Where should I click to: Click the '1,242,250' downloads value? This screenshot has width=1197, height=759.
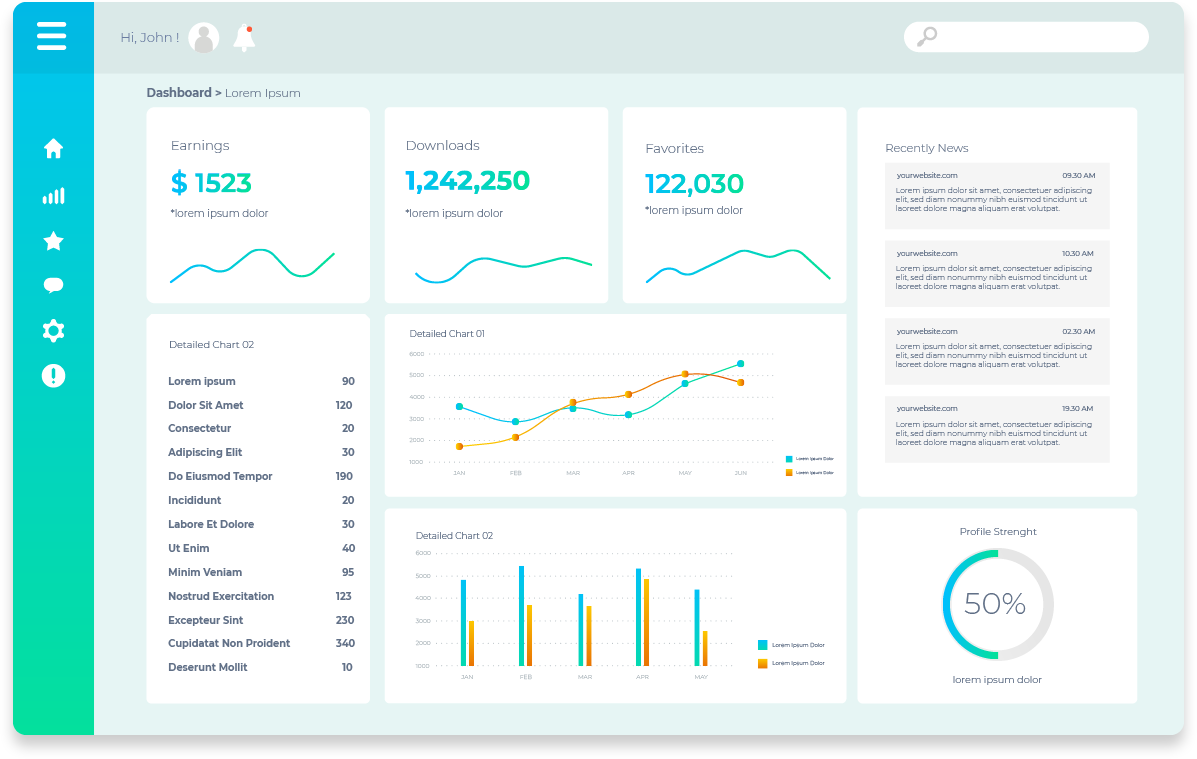pos(467,180)
